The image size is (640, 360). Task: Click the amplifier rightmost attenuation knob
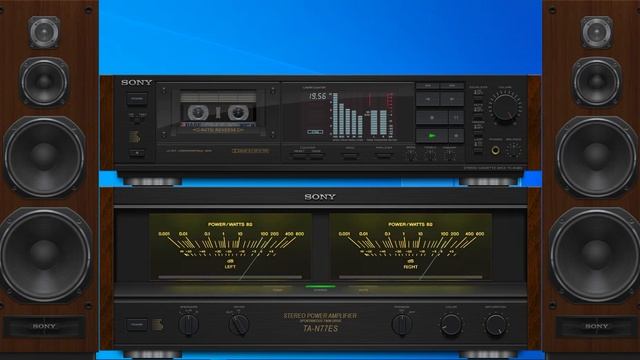pyautogui.click(x=496, y=324)
